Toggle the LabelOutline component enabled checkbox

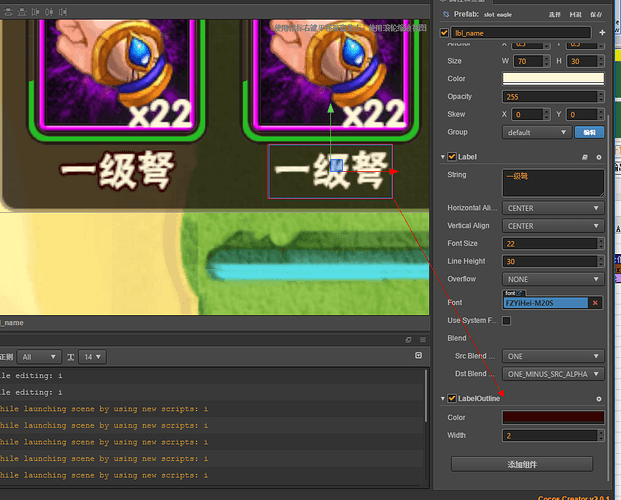coord(452,399)
